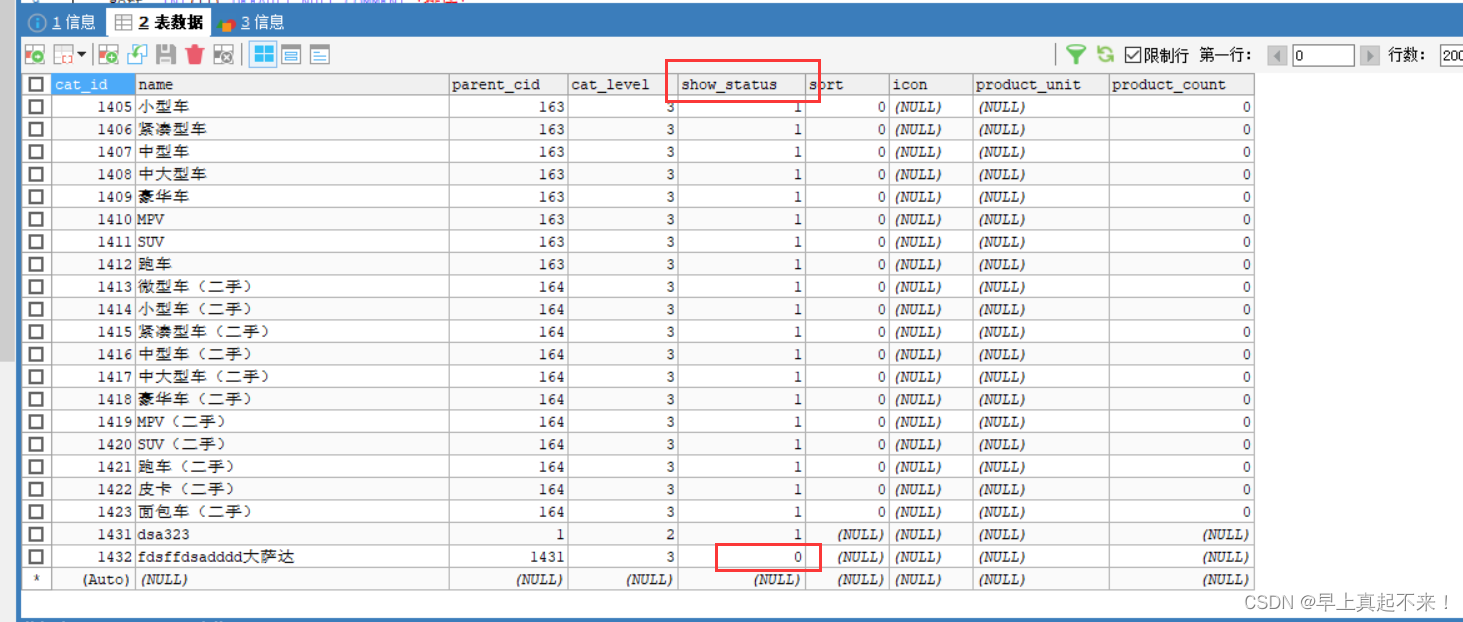
Task: Select the name cell fdsffdsadddd大萨达
Action: (292, 557)
